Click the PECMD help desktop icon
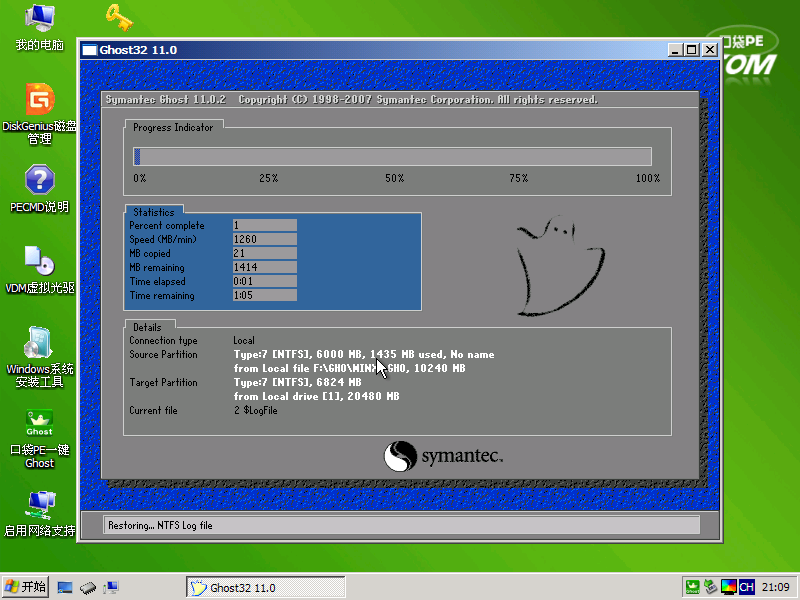 tap(39, 181)
